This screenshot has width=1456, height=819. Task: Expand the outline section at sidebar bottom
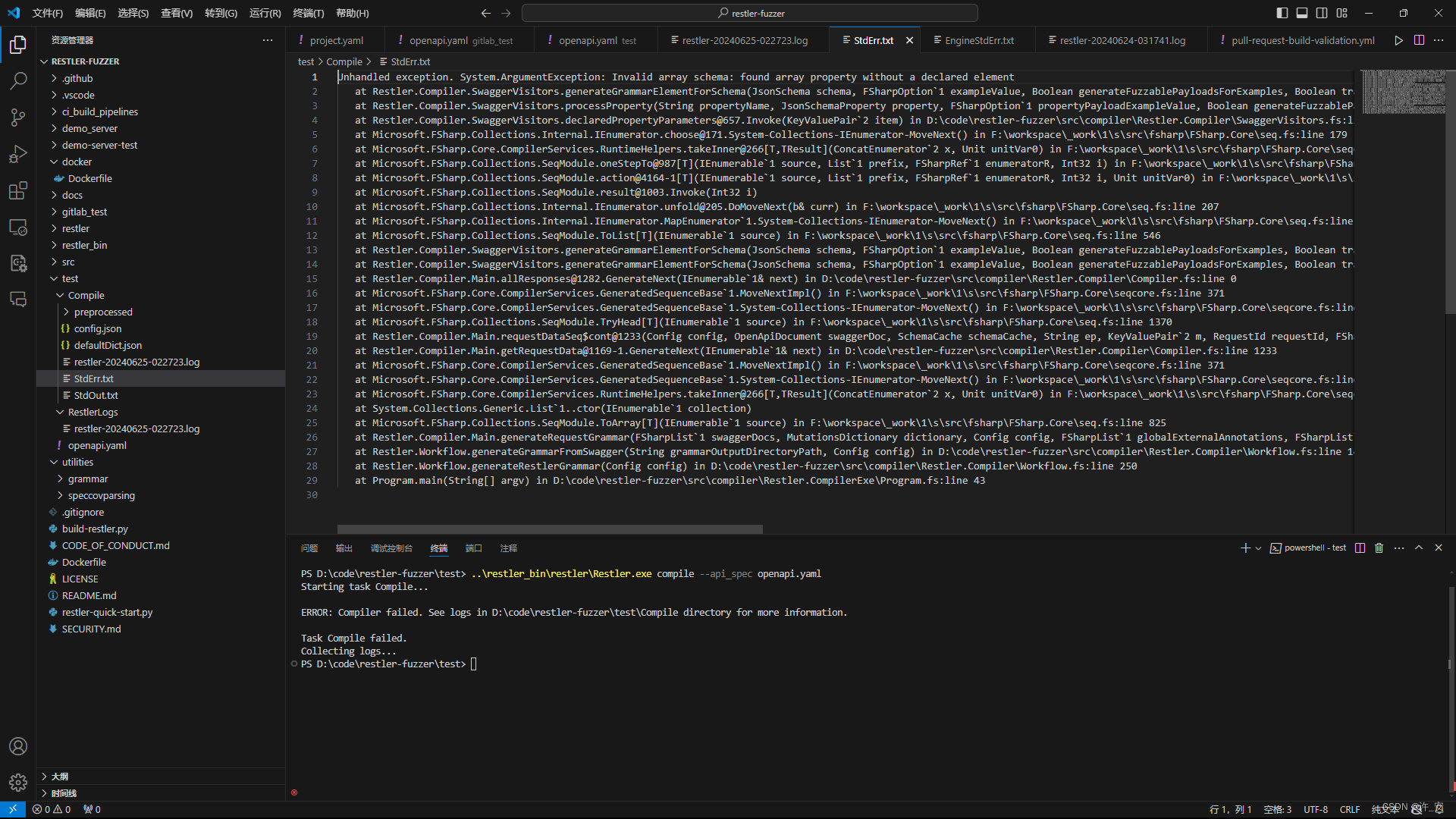click(x=161, y=776)
